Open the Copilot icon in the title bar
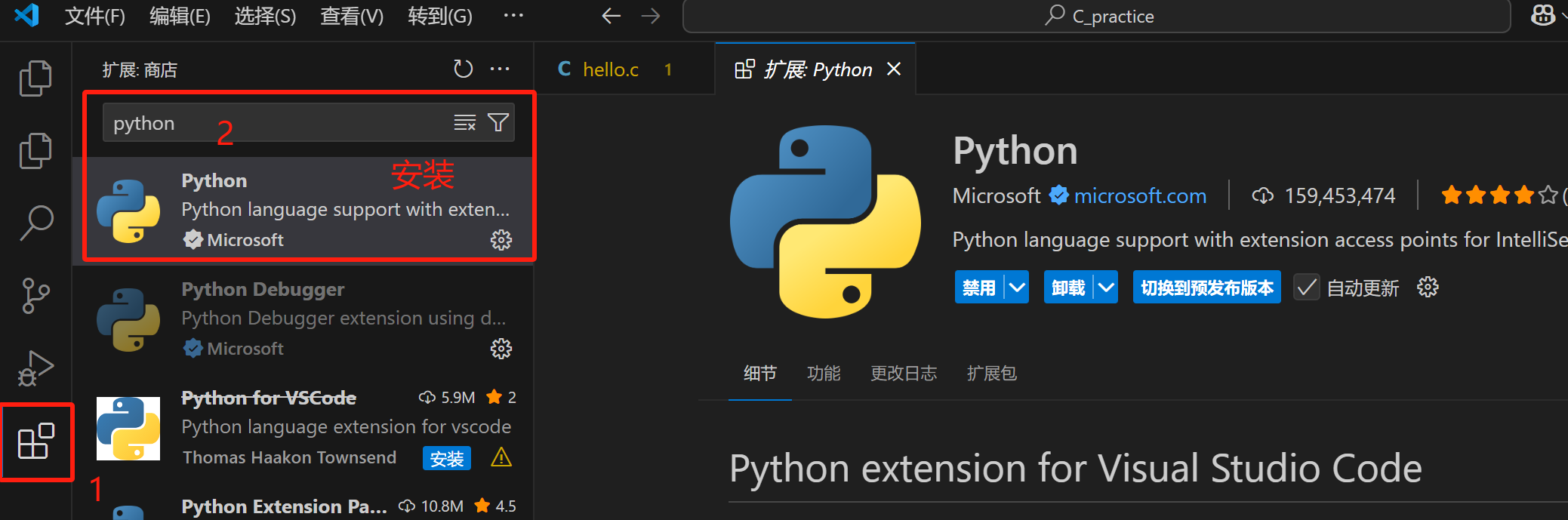This screenshot has height=520, width=1568. click(1542, 15)
